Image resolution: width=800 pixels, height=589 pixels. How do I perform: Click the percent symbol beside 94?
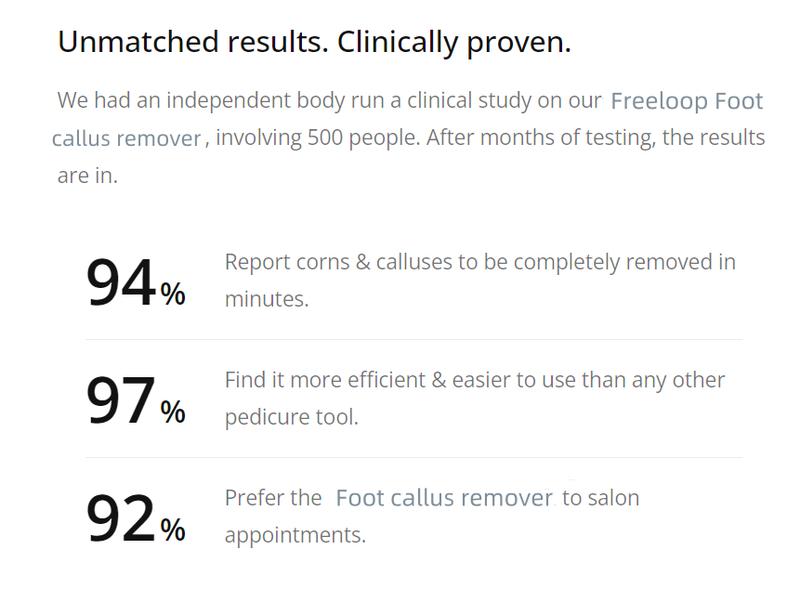pos(173,294)
